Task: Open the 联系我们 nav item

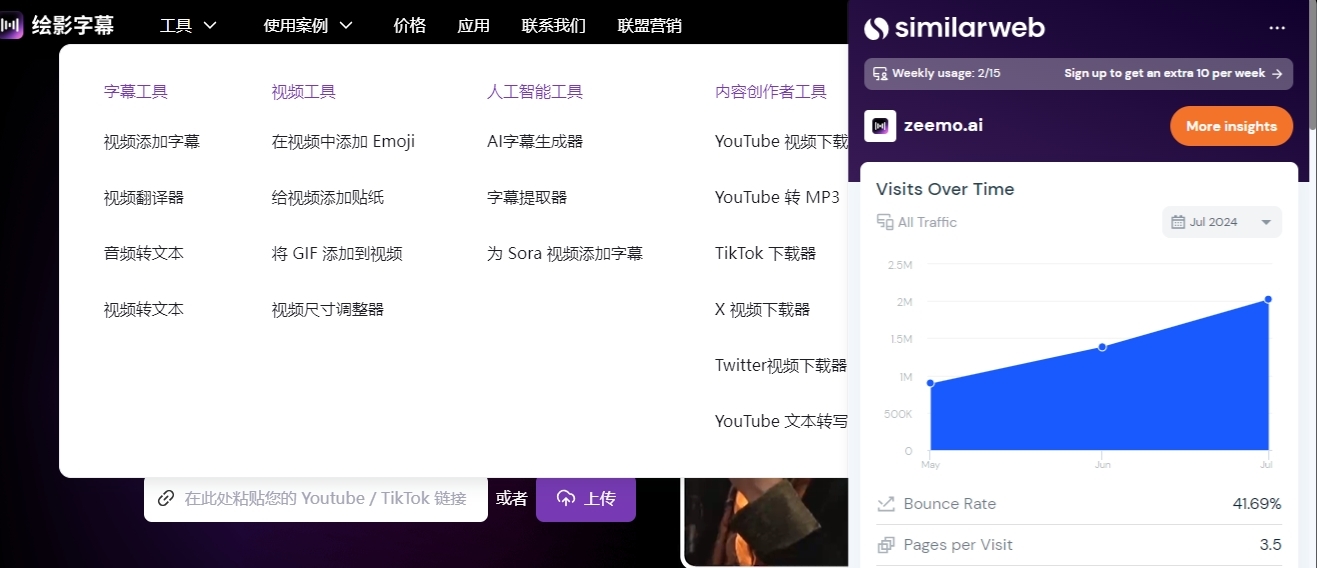Action: [x=554, y=26]
